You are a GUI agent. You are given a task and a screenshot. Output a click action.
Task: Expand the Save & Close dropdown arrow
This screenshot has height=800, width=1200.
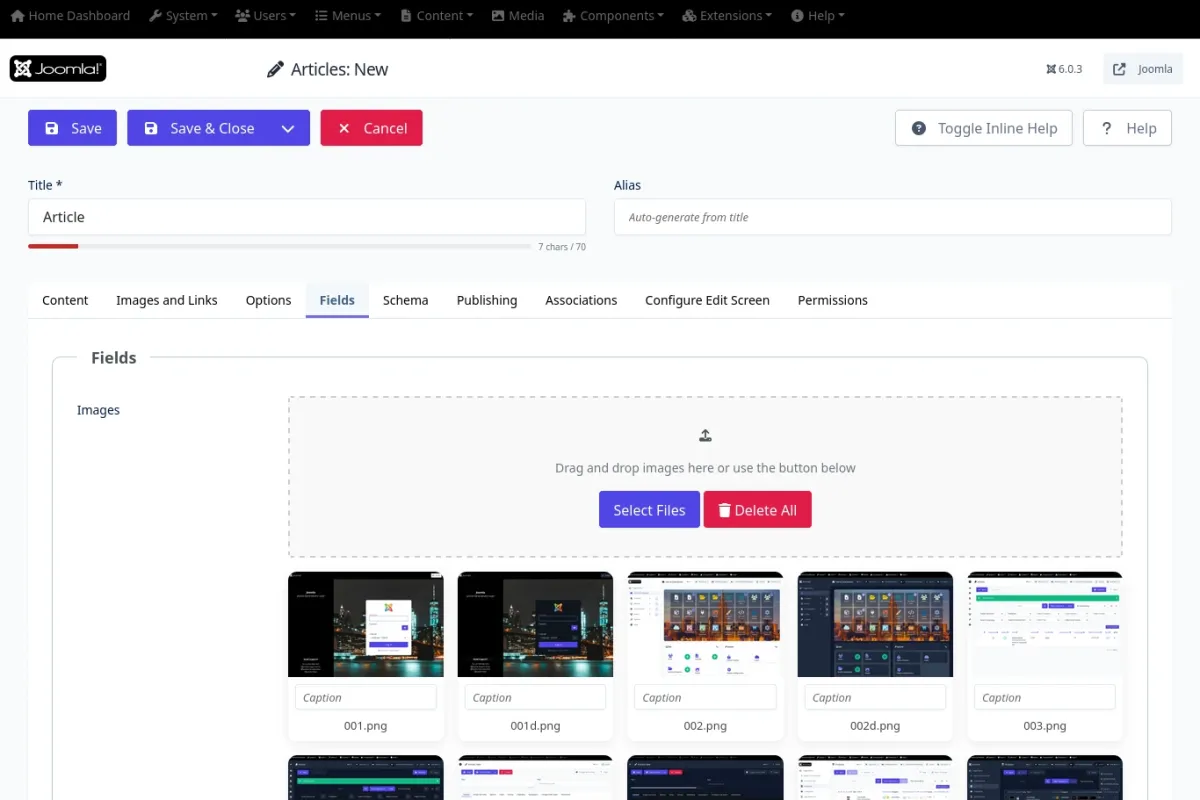coord(288,128)
